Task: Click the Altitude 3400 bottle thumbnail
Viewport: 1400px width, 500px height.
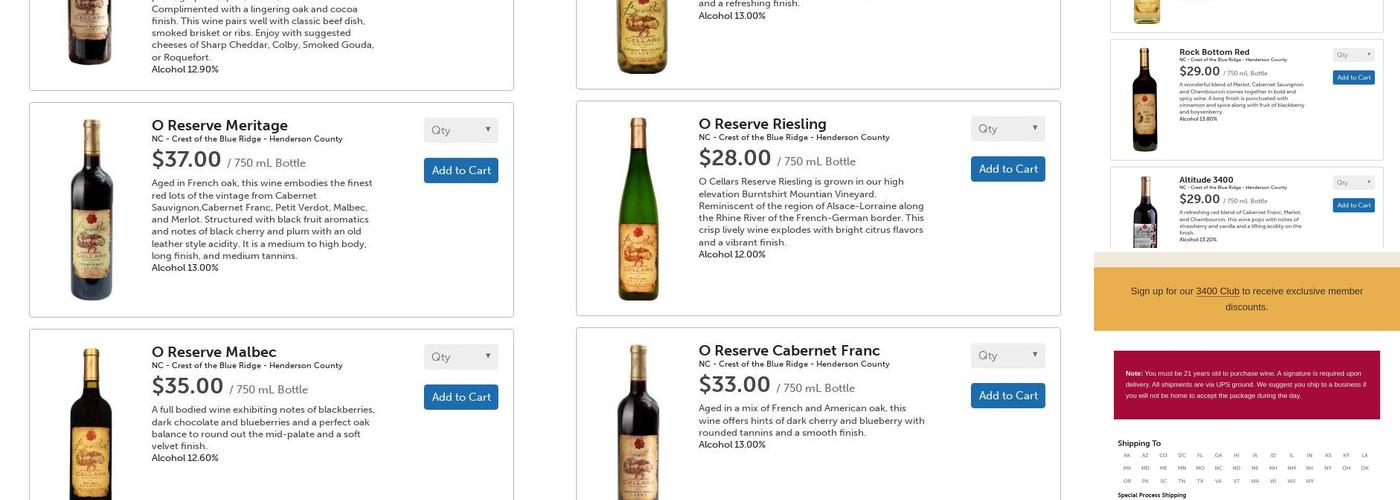Action: (x=1145, y=211)
